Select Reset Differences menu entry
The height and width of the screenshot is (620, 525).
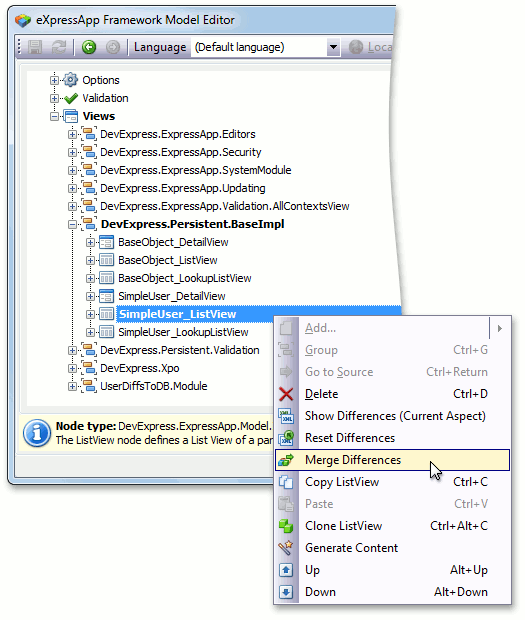393,438
